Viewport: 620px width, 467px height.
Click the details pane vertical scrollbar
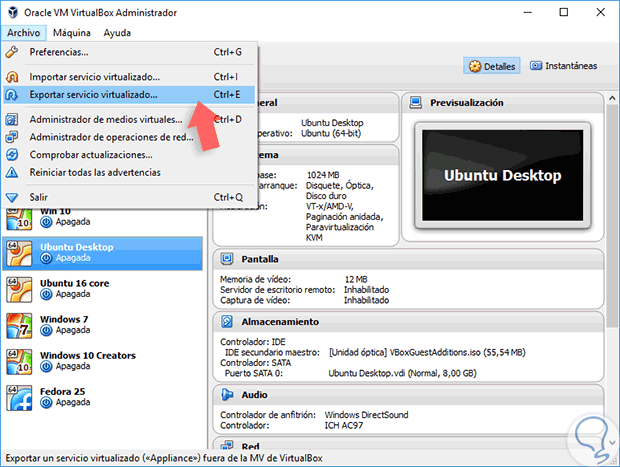click(612, 216)
